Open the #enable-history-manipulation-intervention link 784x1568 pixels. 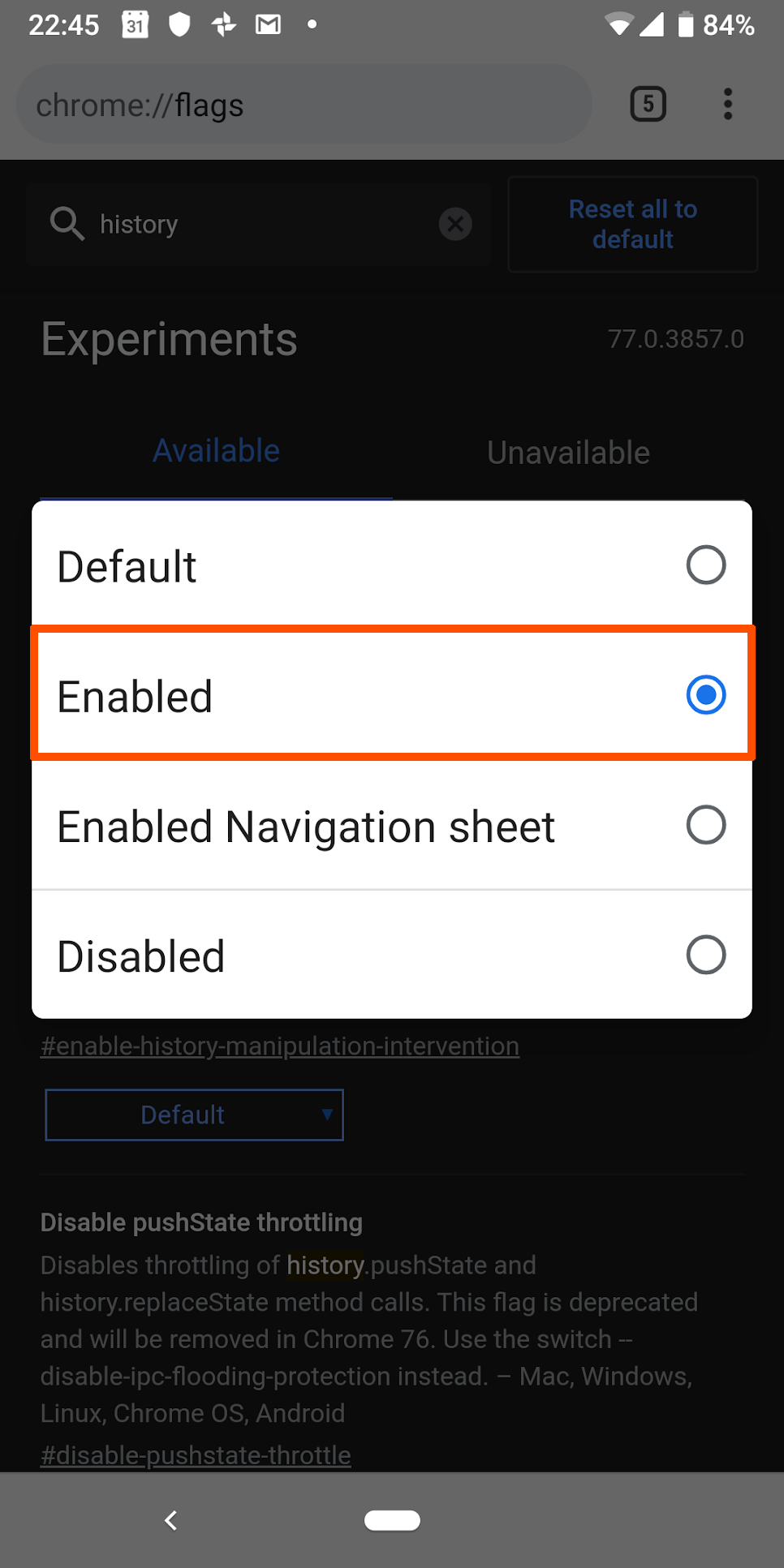pyautogui.click(x=280, y=1046)
